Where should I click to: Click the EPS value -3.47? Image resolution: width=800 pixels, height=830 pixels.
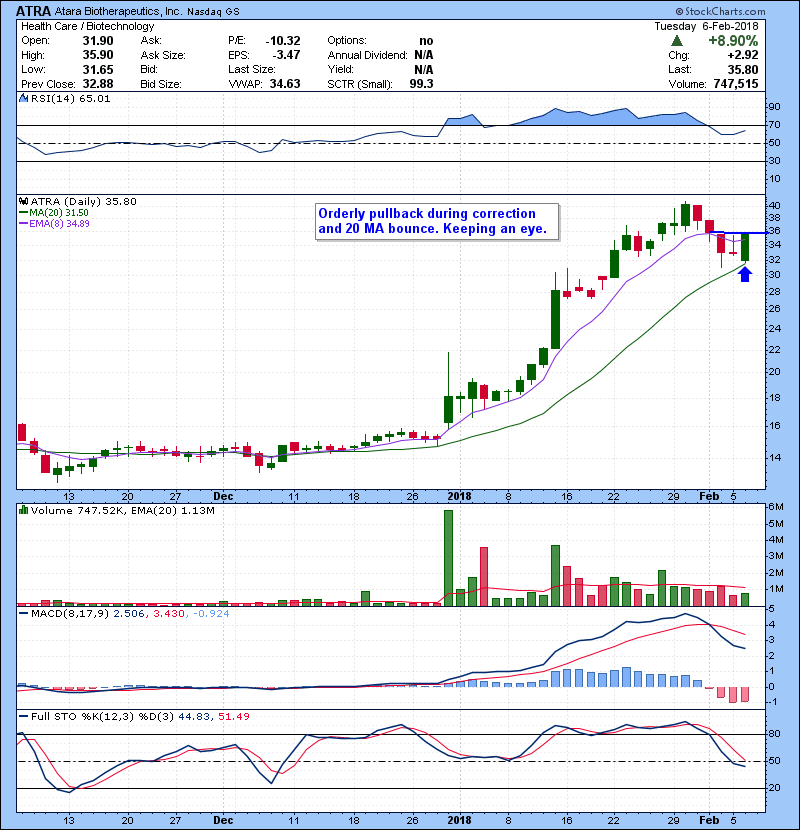(x=286, y=55)
